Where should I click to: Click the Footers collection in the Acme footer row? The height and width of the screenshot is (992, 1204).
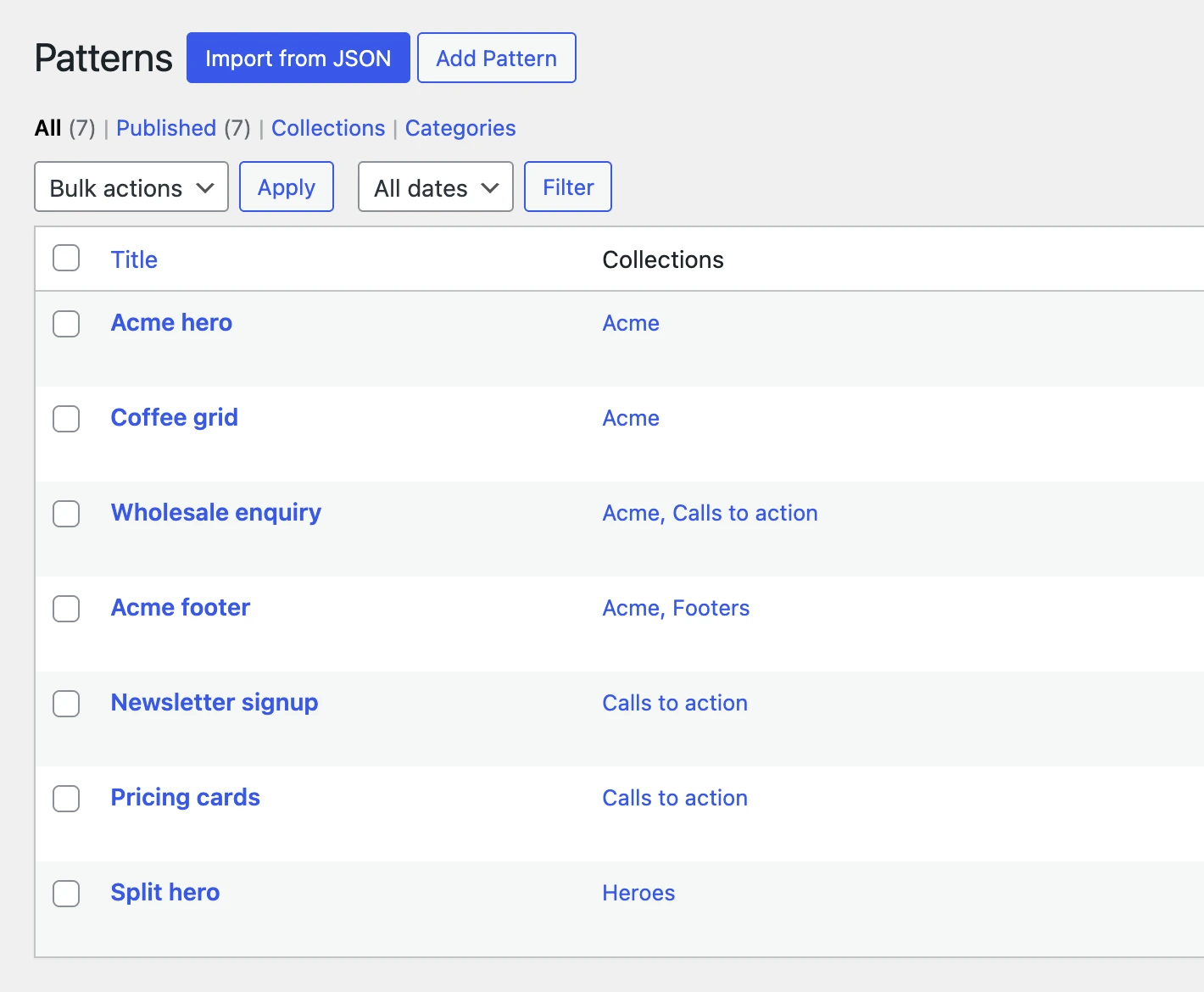click(x=711, y=608)
